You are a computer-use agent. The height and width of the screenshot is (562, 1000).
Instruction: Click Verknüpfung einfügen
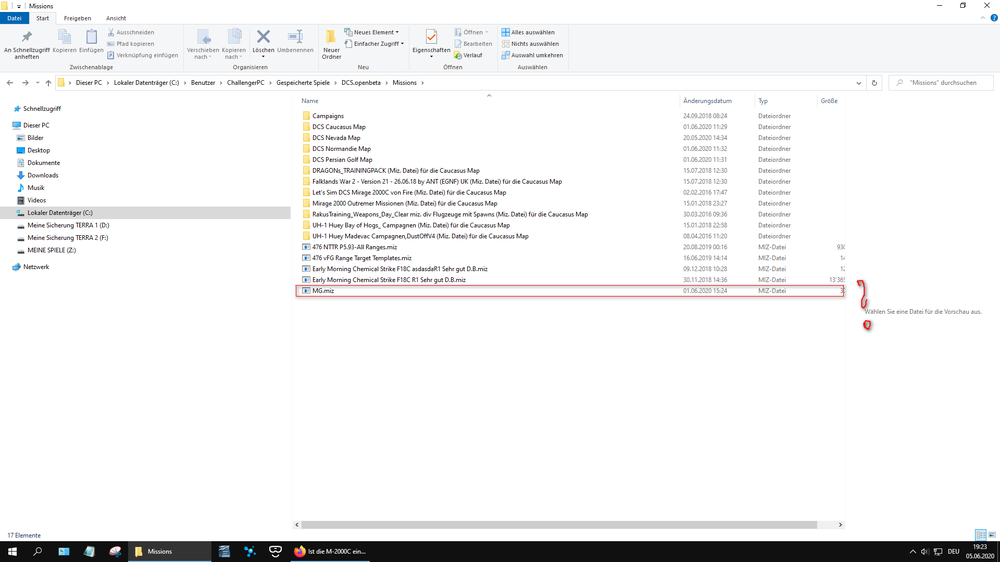[142, 55]
